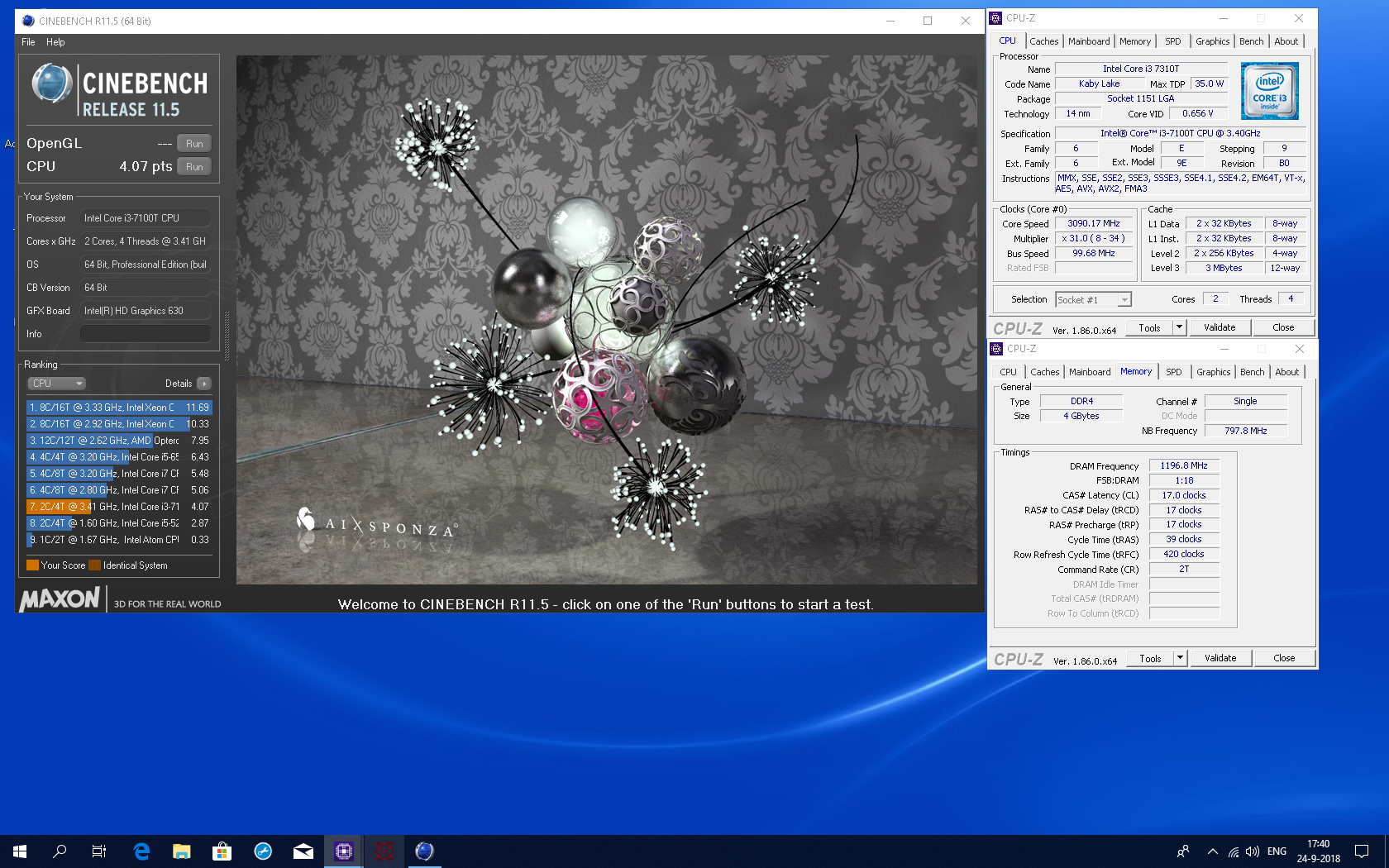
Task: Open the People icon in the system tray
Action: (1183, 851)
